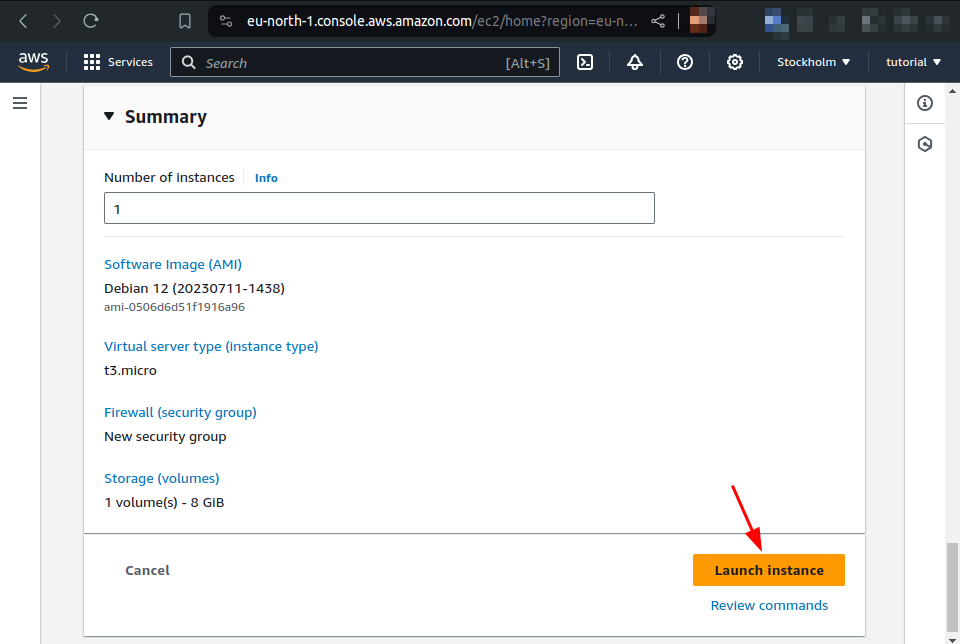Open AWS help via question mark icon
960x644 pixels.
coord(685,62)
